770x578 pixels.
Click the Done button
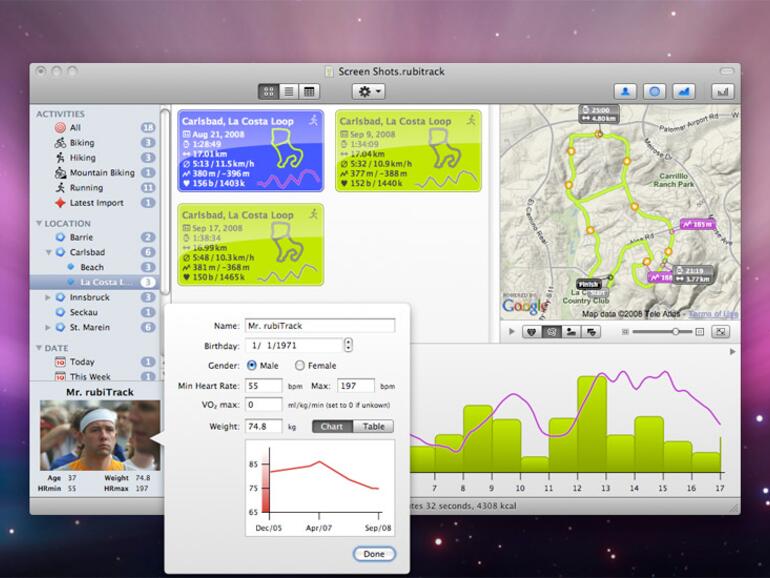click(x=374, y=554)
